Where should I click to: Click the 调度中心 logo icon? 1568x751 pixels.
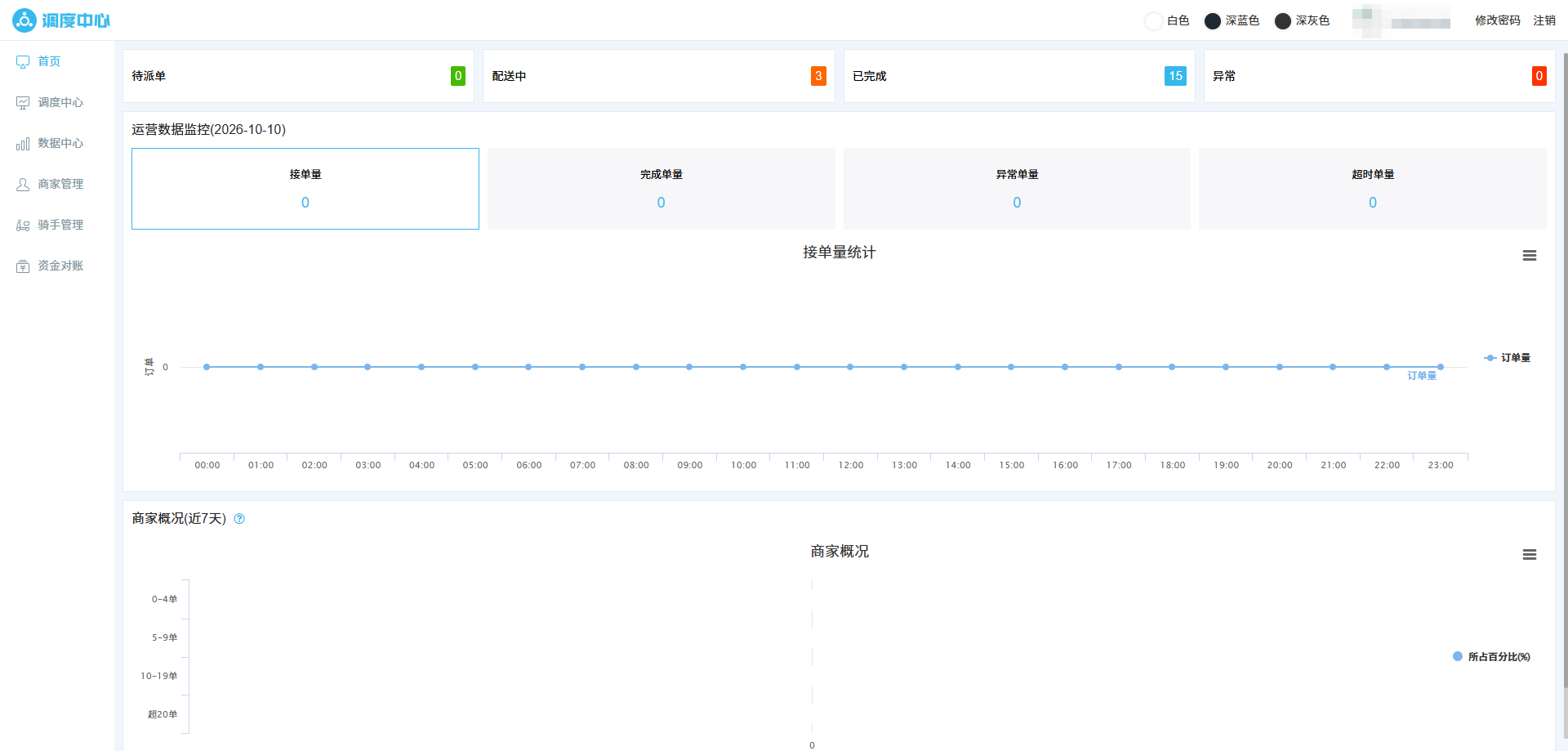24,20
